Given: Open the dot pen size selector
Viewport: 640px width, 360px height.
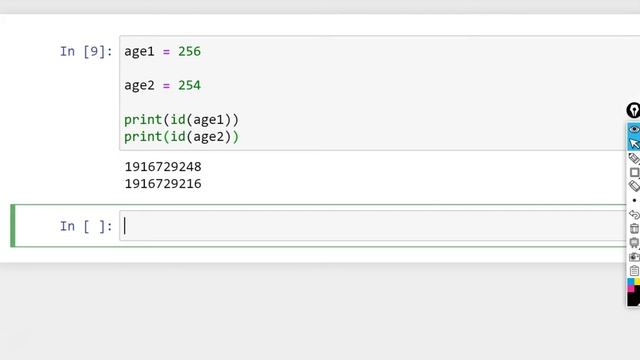Looking at the screenshot, I should pyautogui.click(x=634, y=200).
